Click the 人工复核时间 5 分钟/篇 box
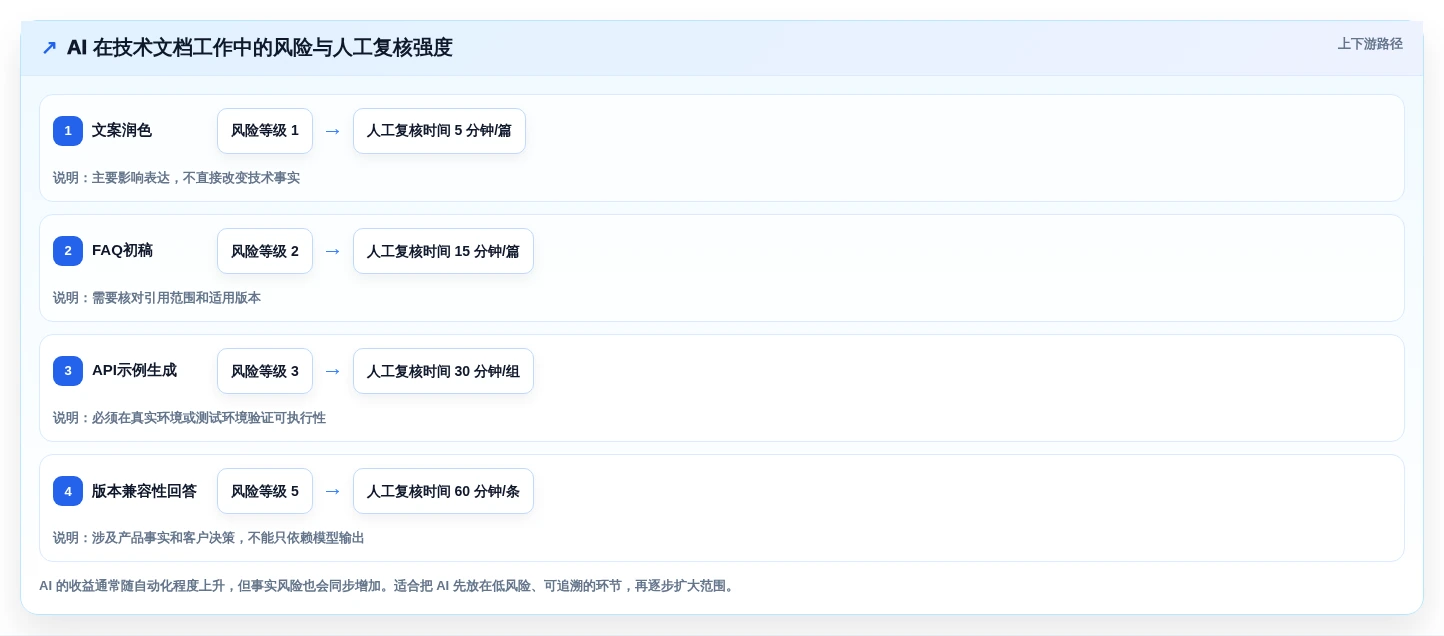Viewport: 1444px width, 636px height. coord(439,131)
